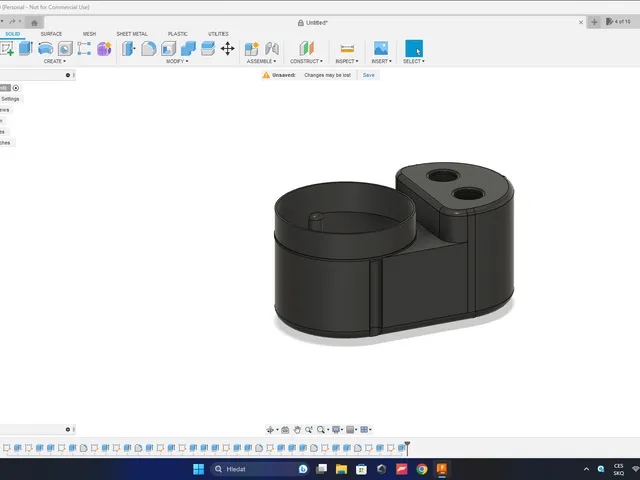Switch to the MESH tab
Image resolution: width=640 pixels, height=480 pixels.
pos(89,34)
